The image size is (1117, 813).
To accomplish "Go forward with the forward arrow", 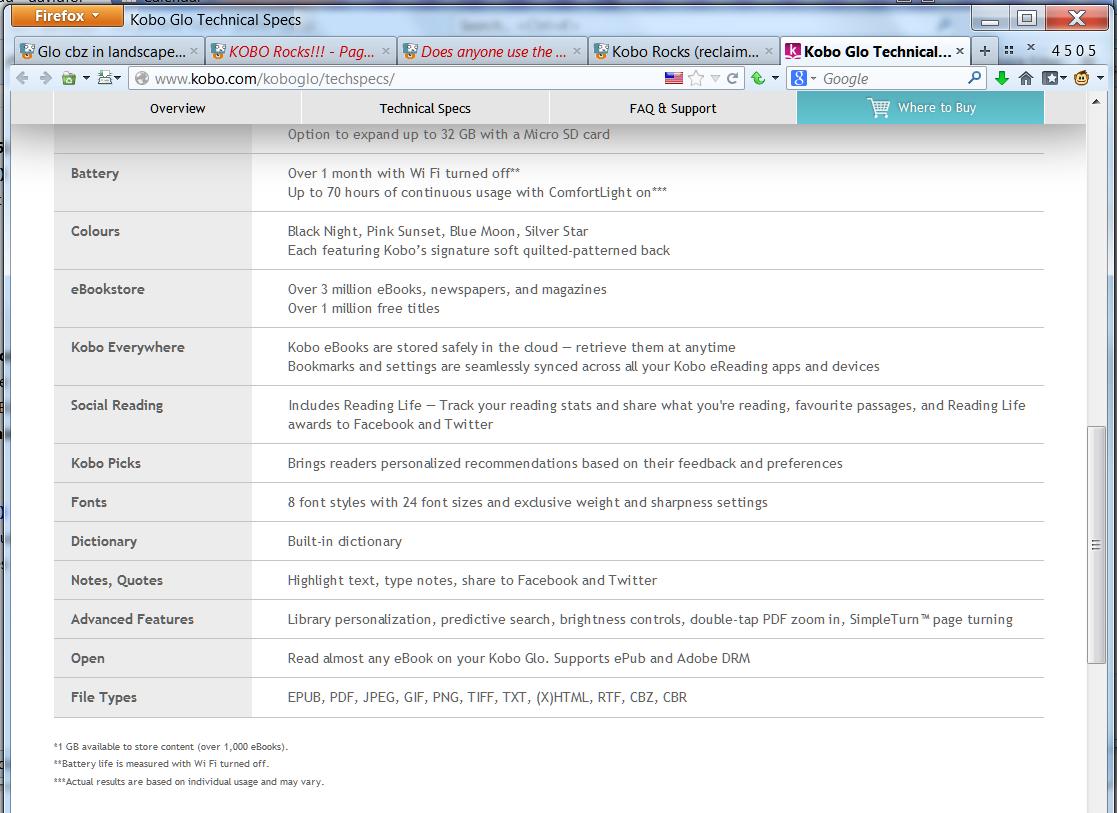I will [x=46, y=78].
